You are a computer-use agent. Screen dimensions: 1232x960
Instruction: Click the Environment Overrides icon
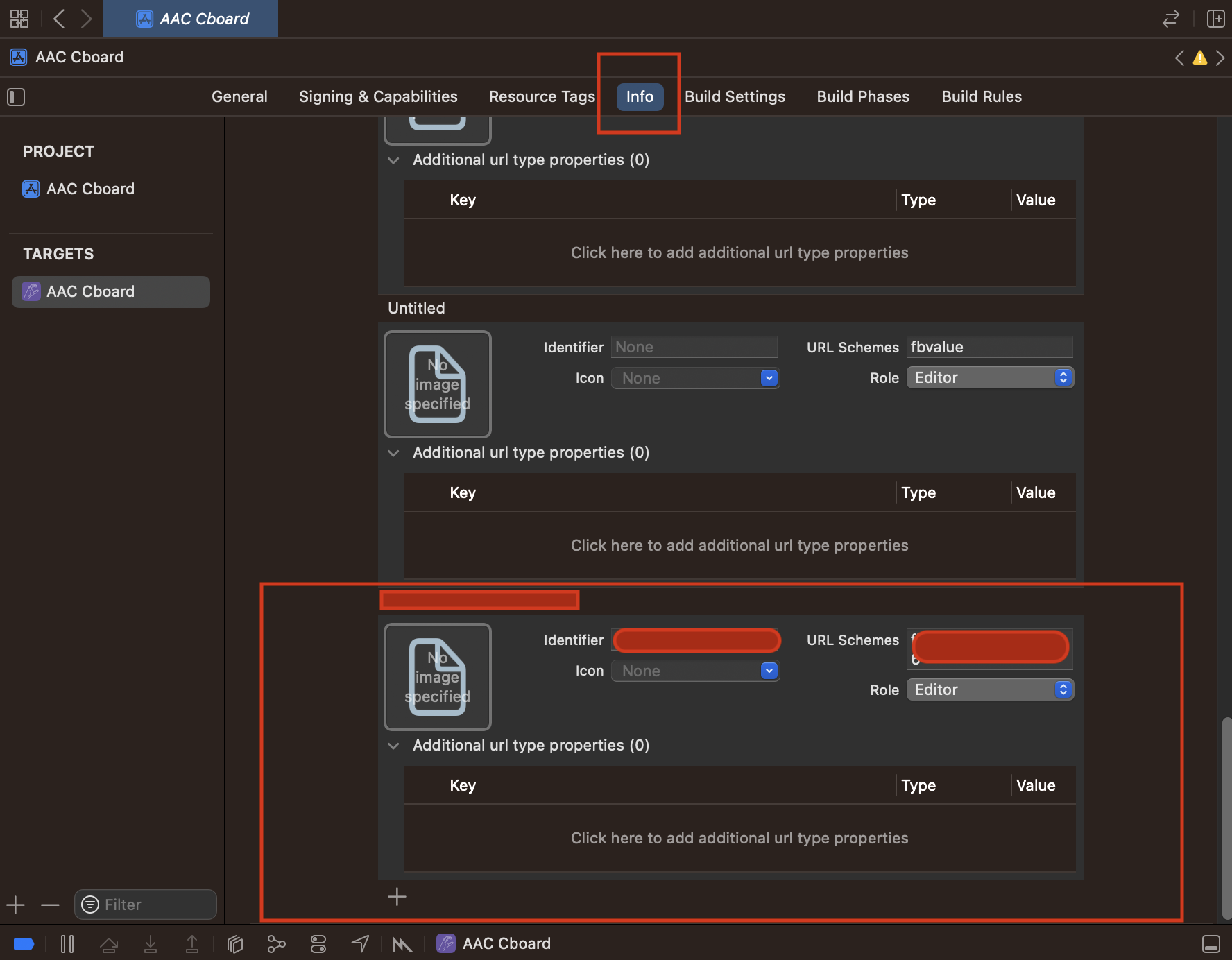click(x=318, y=943)
